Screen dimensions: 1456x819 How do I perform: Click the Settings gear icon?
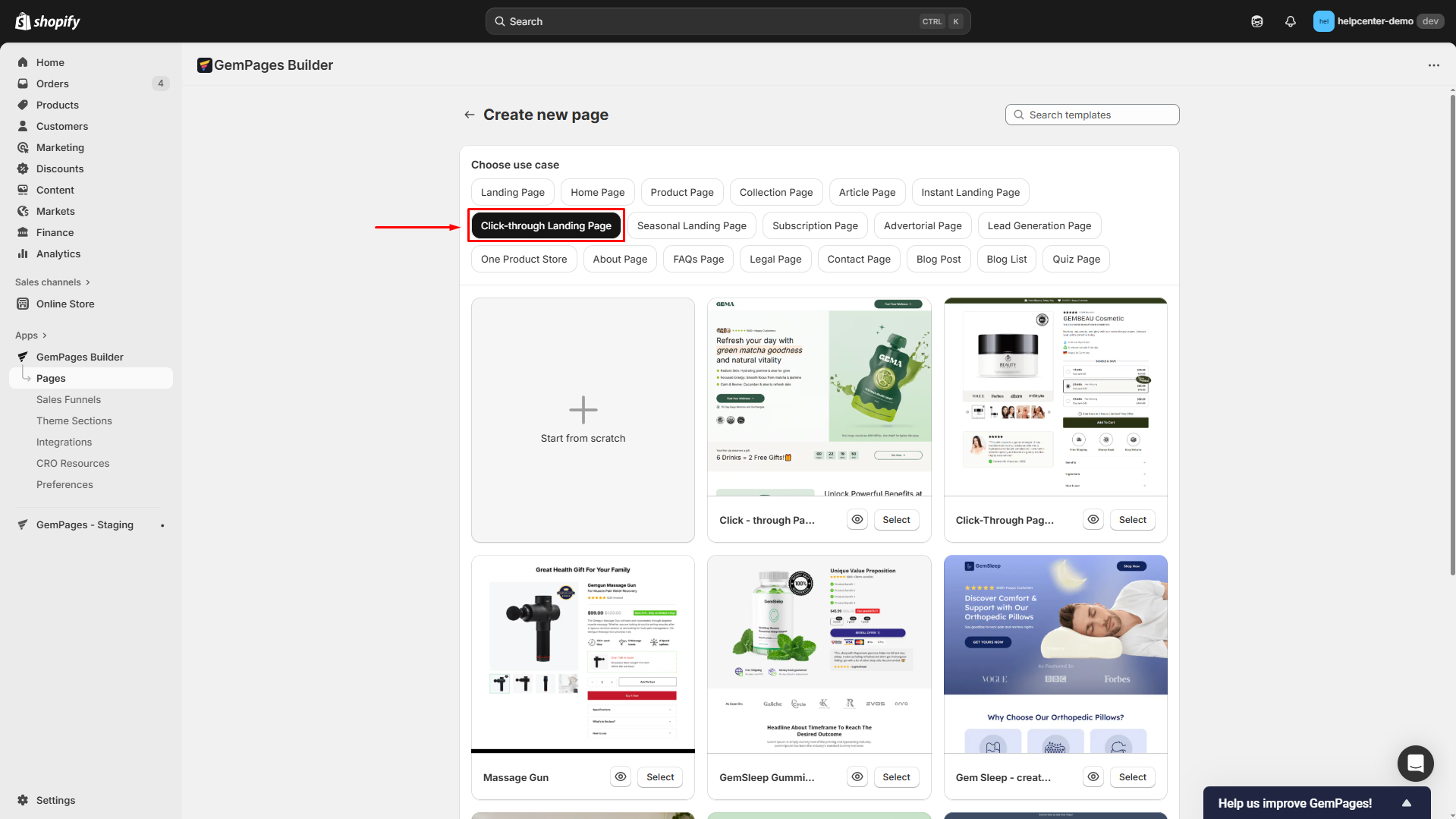(x=24, y=800)
